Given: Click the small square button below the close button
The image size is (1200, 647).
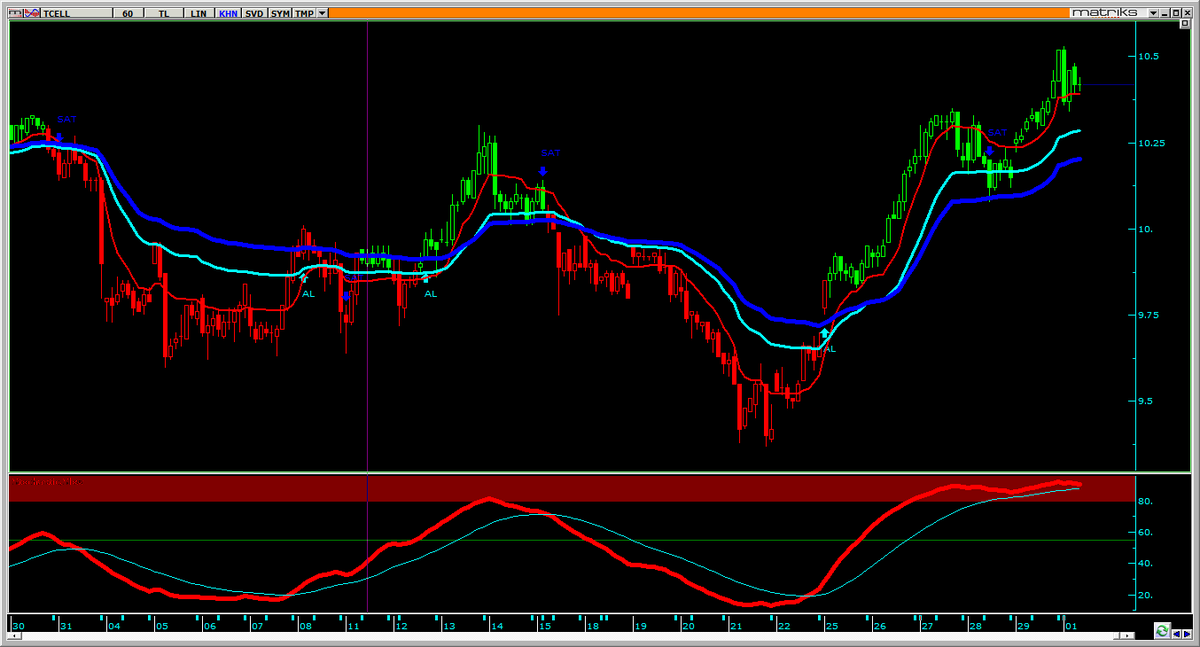Looking at the screenshot, I should [1185, 24].
